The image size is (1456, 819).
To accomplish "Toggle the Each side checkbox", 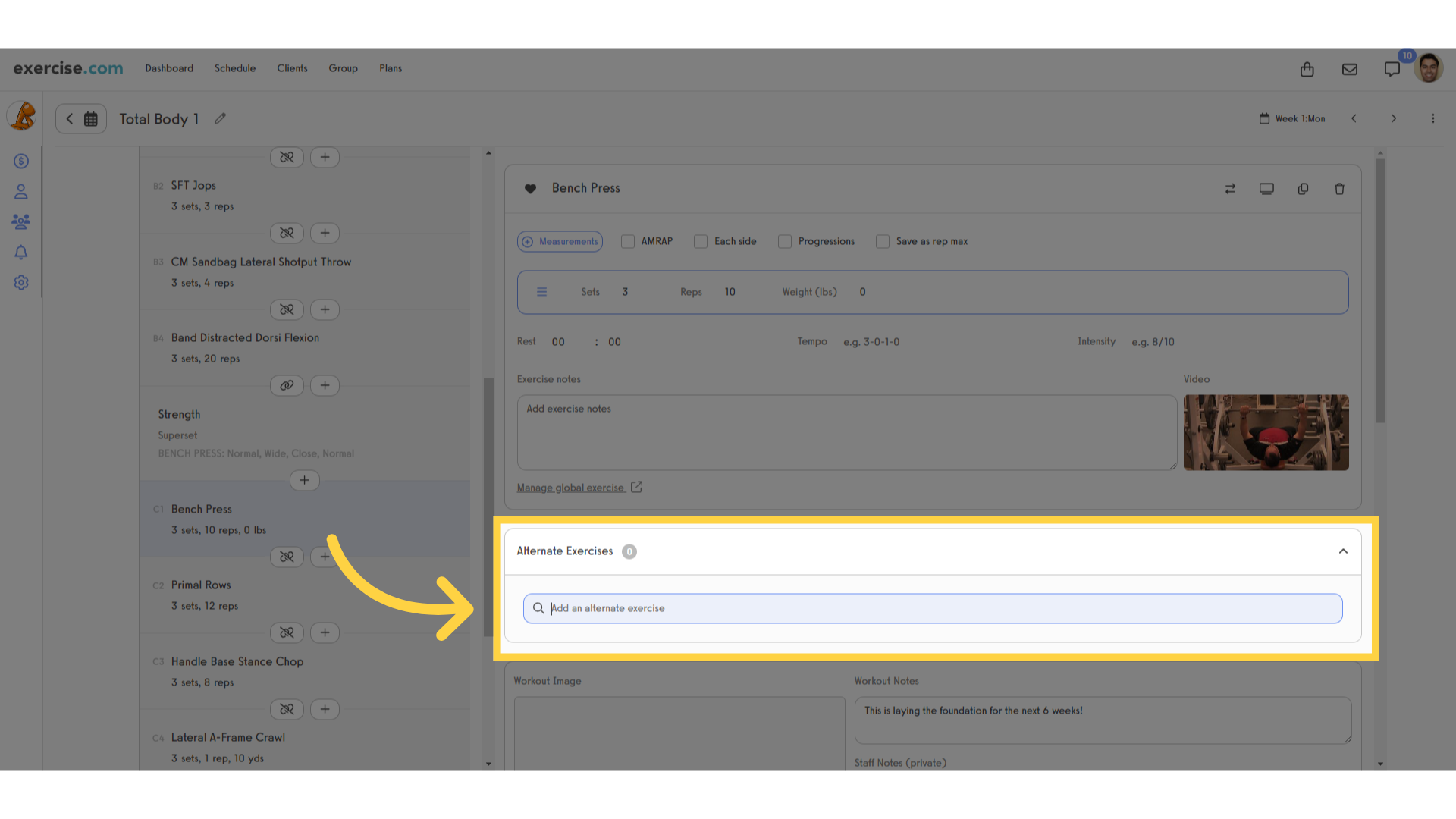I will click(x=700, y=241).
